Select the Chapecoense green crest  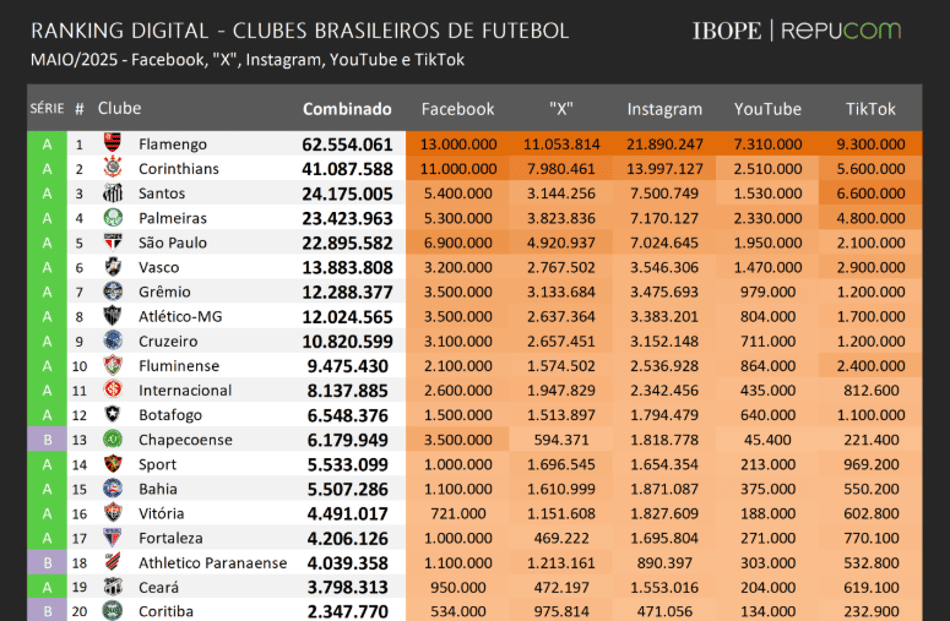tap(113, 439)
